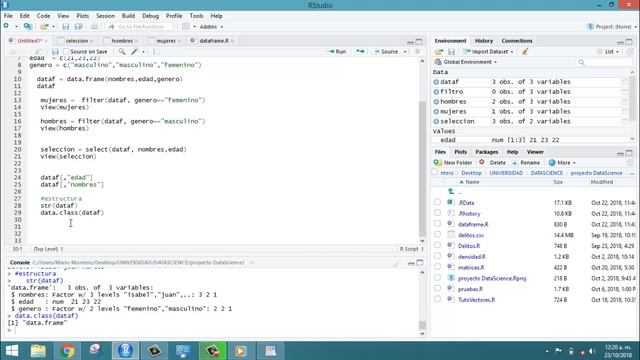
Task: Expand the More dropdown in Files pane
Action: pyautogui.click(x=562, y=162)
